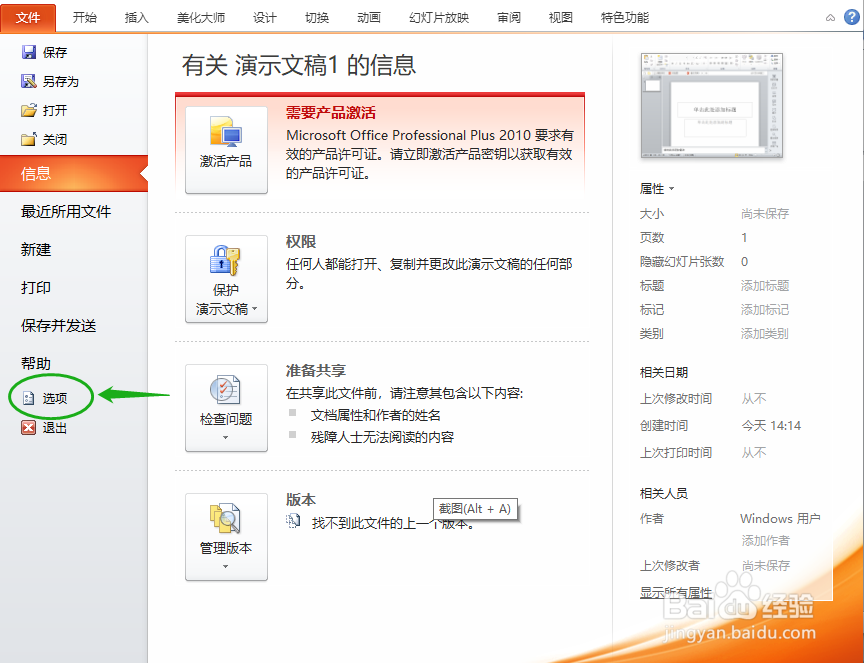Viewport: 864px width, 663px height.
Task: Click the lock and key Protect icon
Action: [x=225, y=261]
